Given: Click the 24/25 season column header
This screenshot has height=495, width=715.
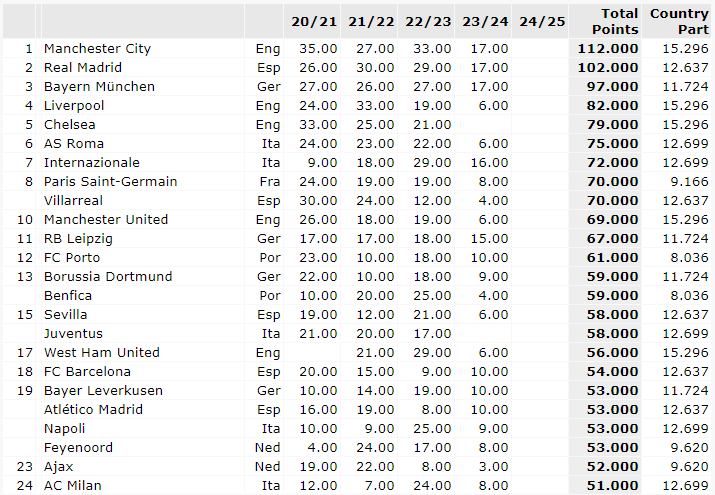Looking at the screenshot, I should (x=542, y=22).
